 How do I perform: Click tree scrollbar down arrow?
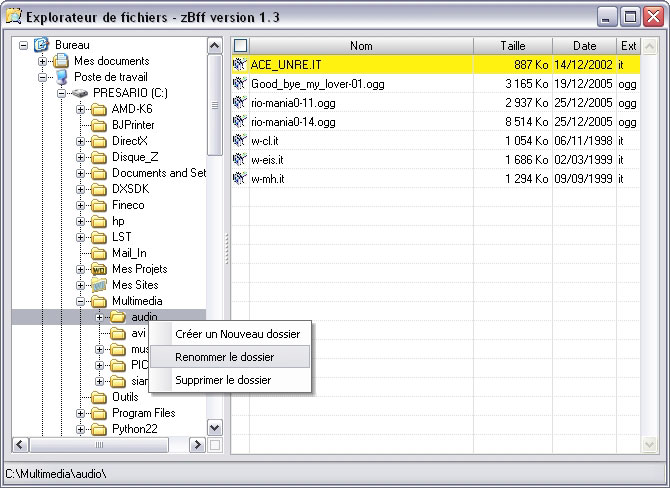click(x=215, y=428)
